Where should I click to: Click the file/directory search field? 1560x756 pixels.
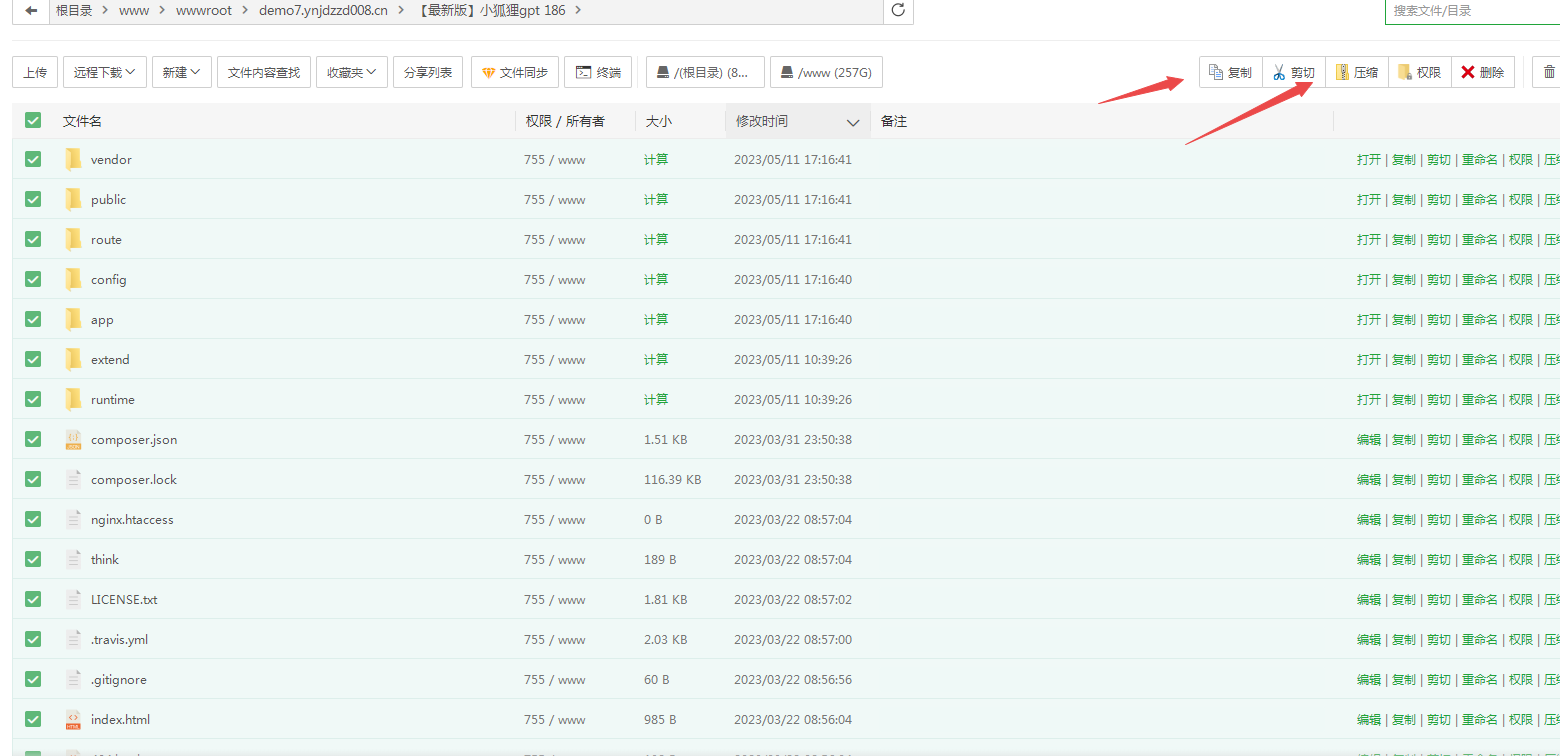coord(1470,10)
